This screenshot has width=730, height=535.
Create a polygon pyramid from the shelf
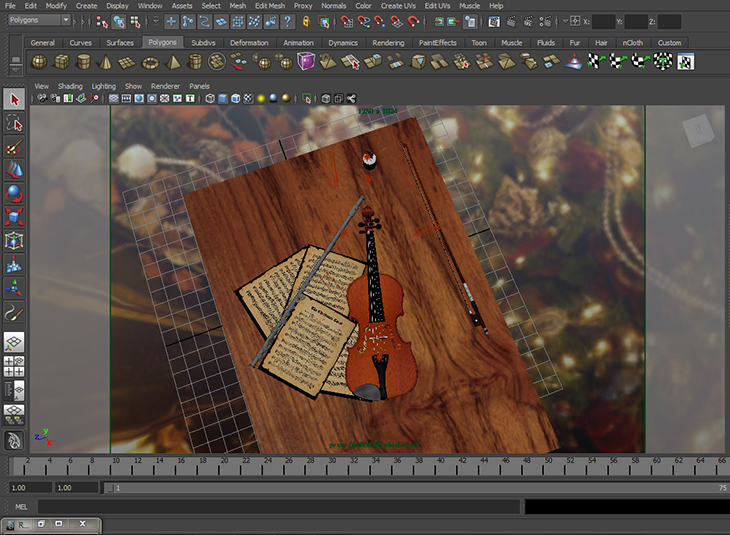click(173, 62)
